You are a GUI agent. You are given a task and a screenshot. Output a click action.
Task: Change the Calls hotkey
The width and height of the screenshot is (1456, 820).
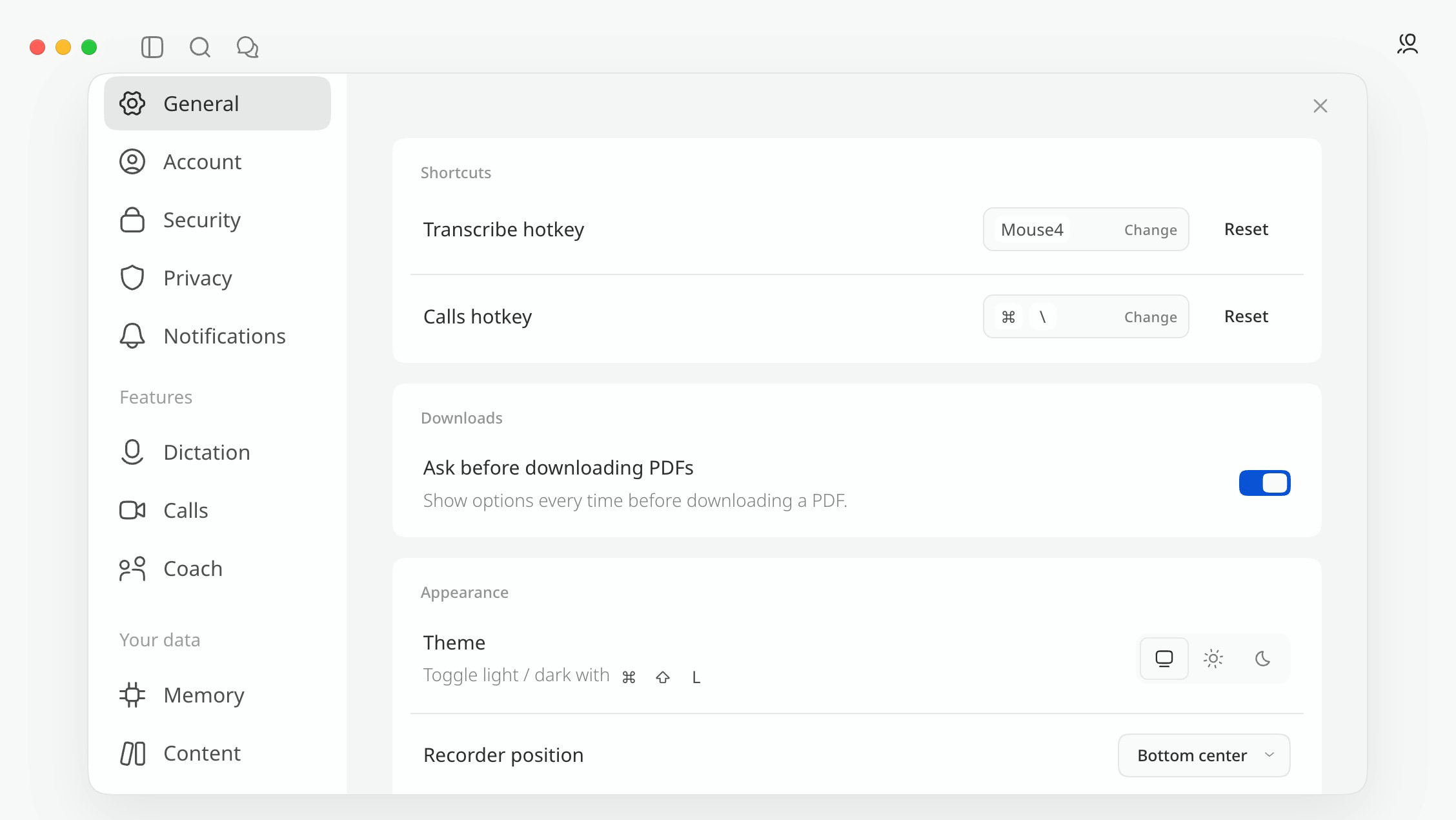coord(1150,317)
